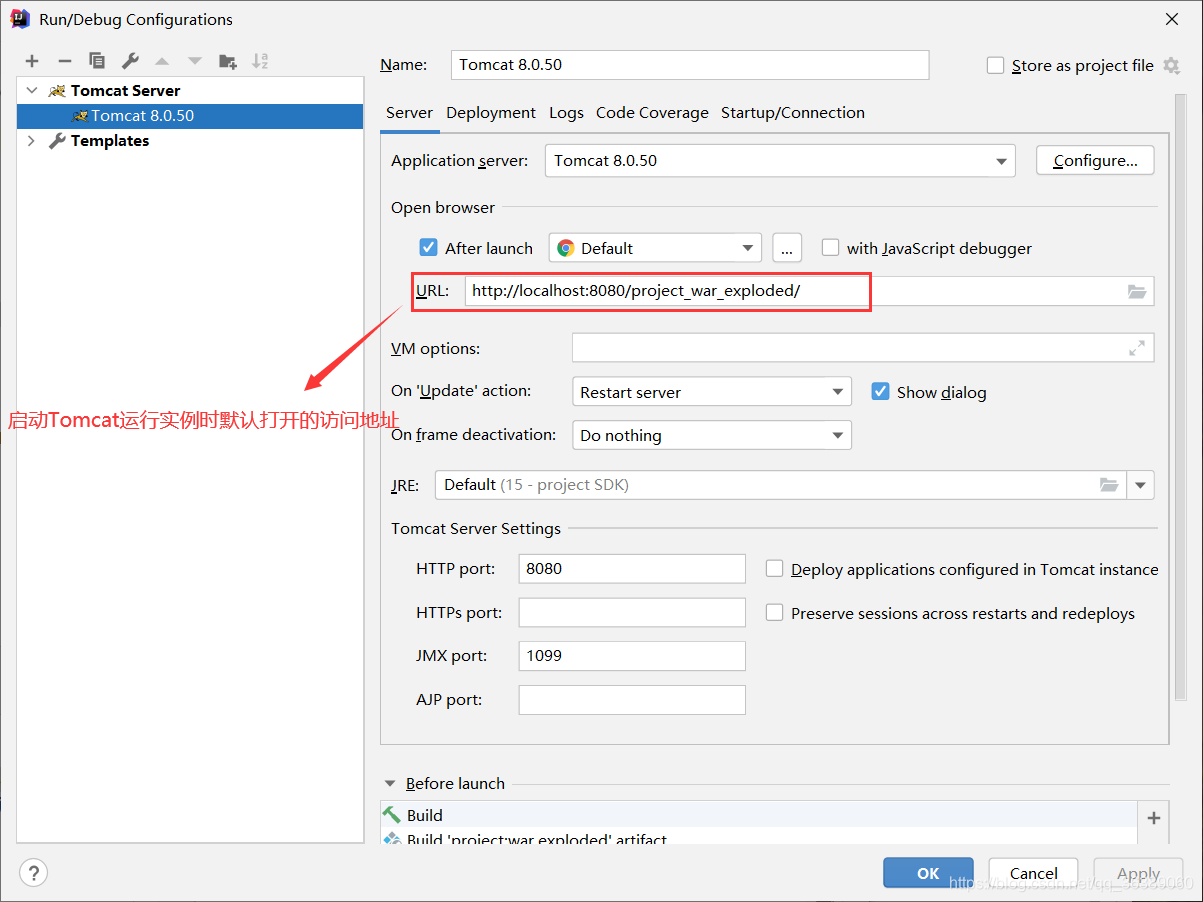
Task: Switch to Logs tab
Action: 566,113
